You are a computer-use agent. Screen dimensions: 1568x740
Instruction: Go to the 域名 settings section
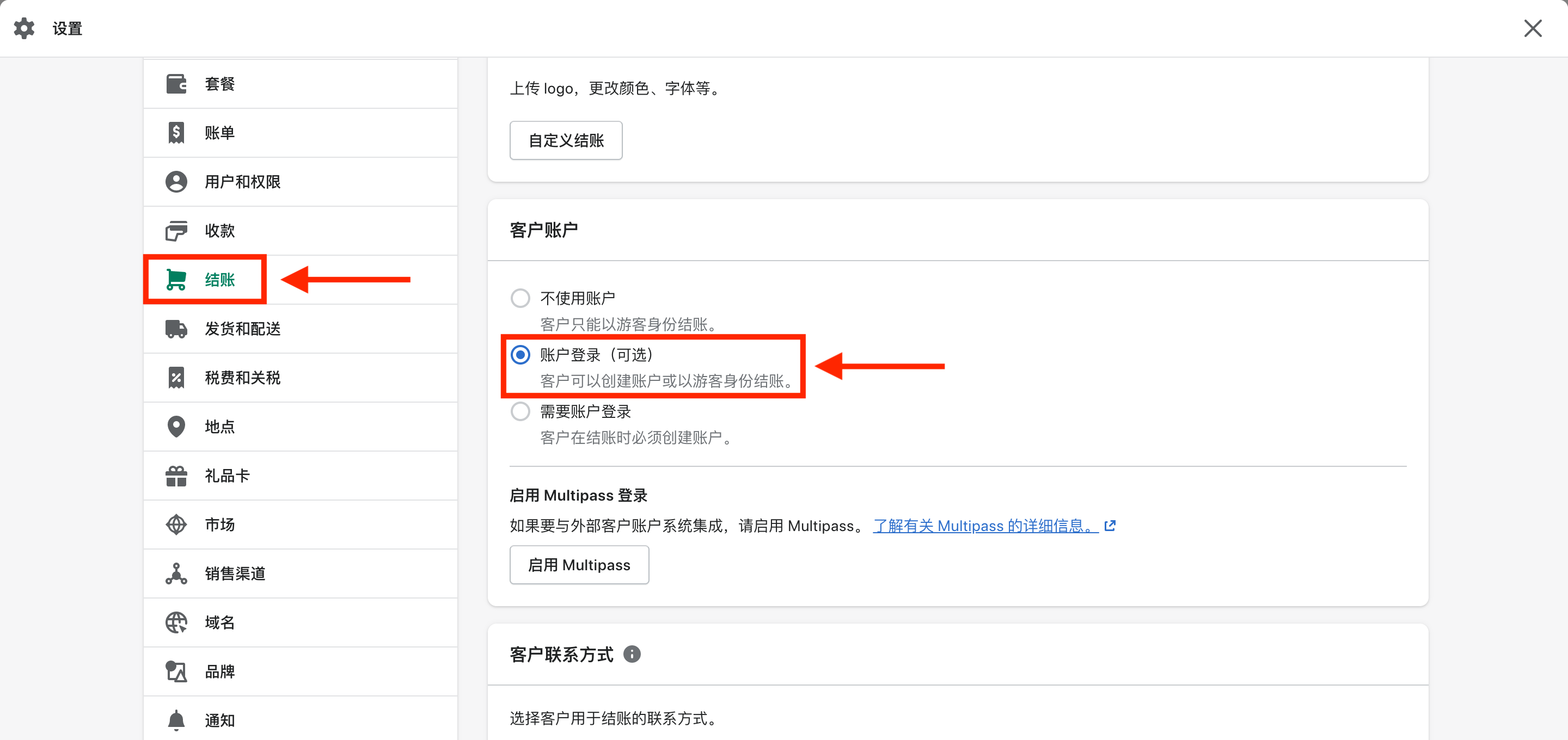coord(219,622)
